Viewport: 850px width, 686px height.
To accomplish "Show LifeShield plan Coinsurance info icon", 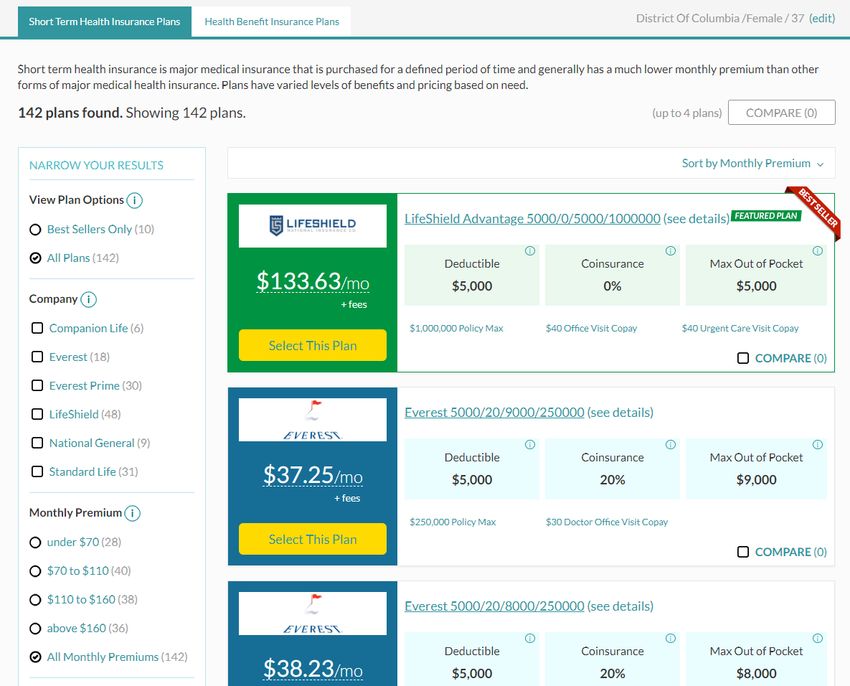I will 671,251.
